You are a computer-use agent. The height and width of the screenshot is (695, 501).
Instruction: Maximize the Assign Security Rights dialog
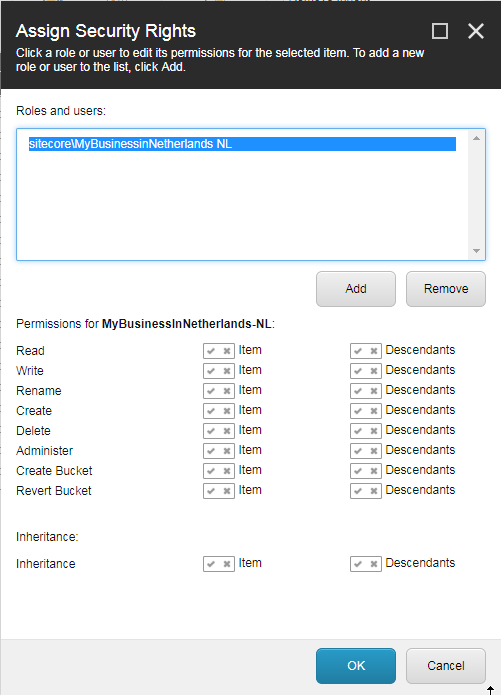(440, 31)
